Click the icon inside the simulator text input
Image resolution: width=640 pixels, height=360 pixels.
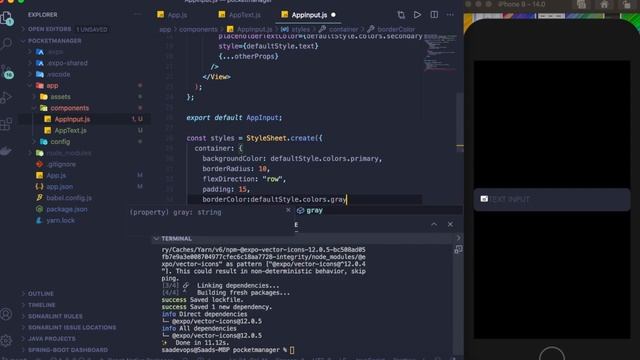point(484,199)
